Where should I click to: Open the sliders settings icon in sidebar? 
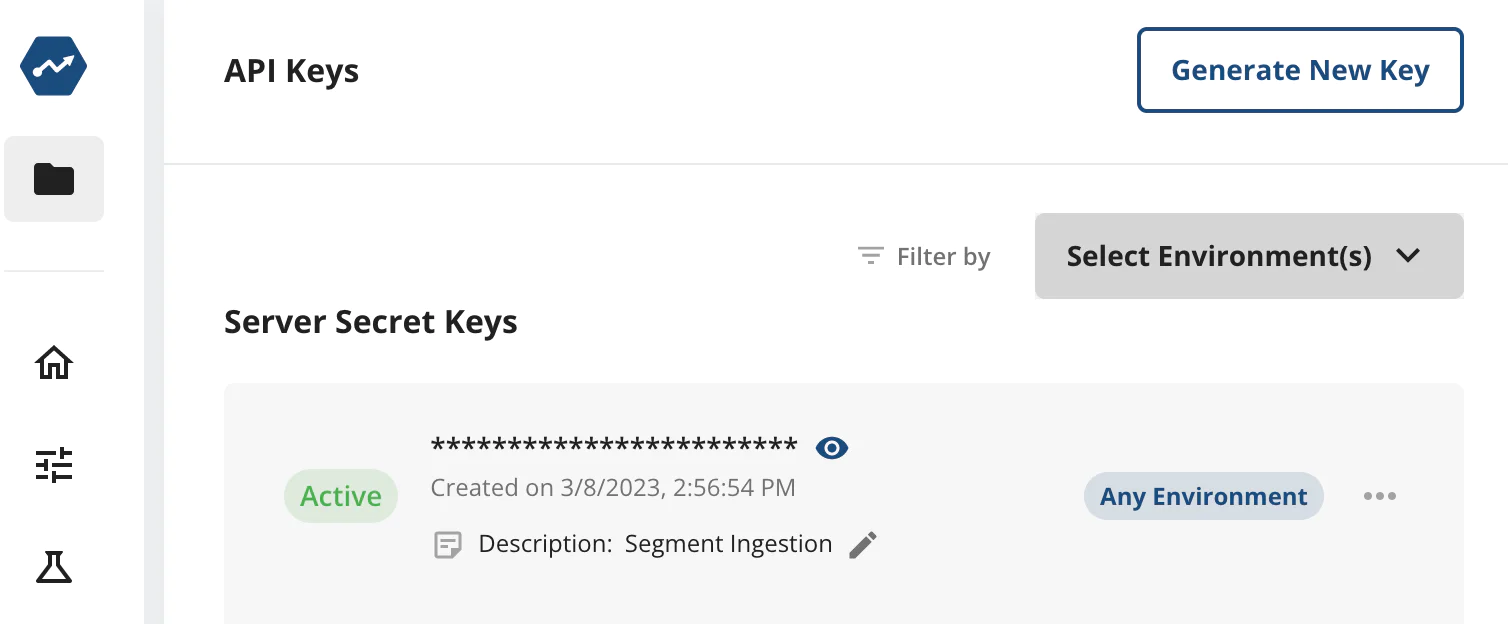pyautogui.click(x=54, y=465)
